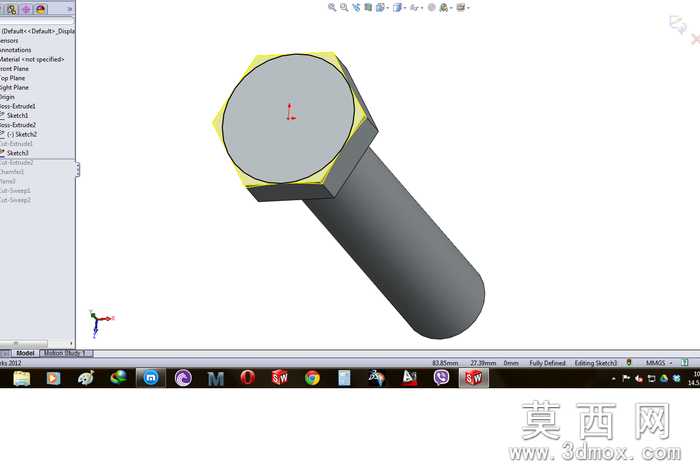700x465 pixels.
Task: Show hidden system tray icons arrow
Action: pos(614,378)
